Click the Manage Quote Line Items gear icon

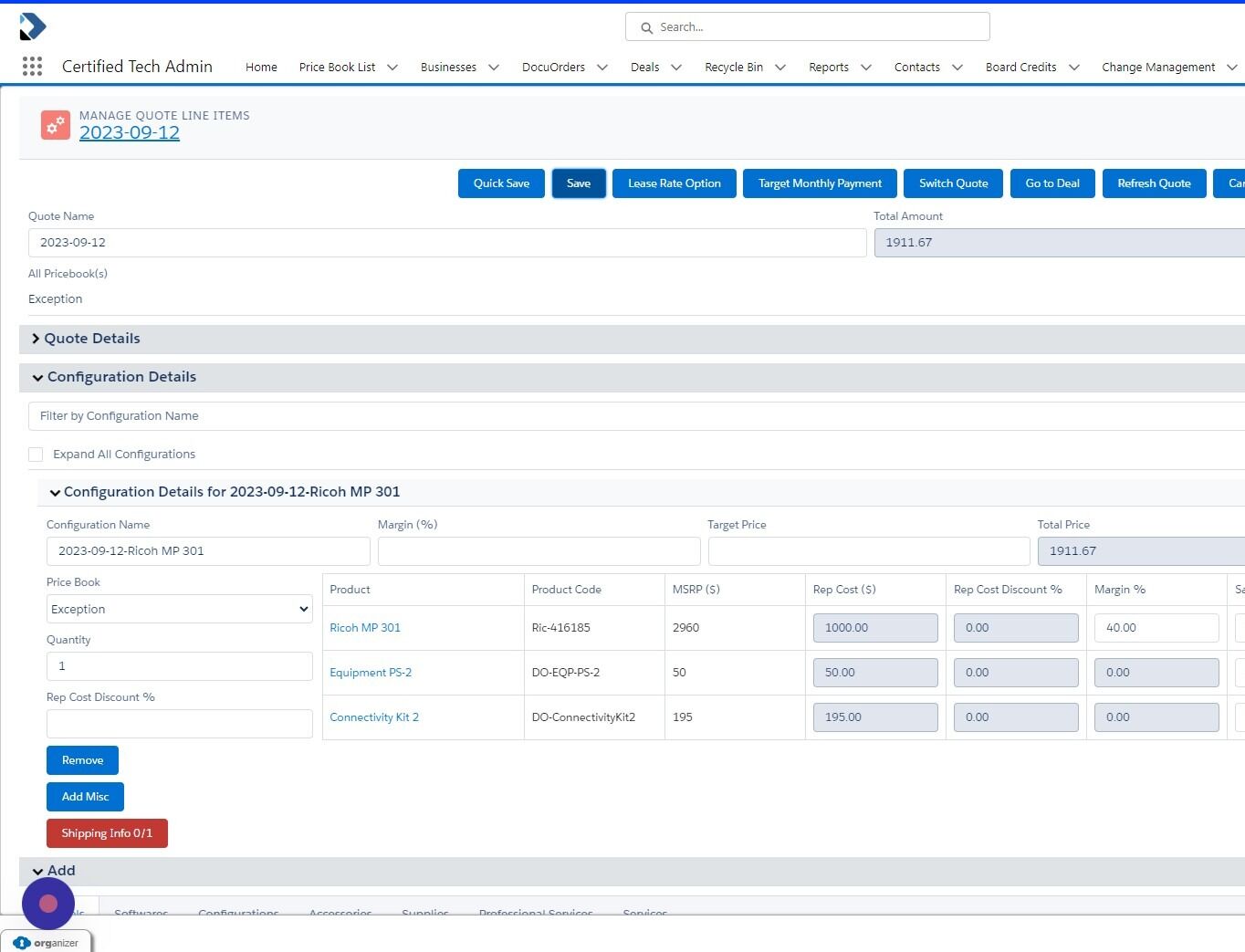(55, 125)
